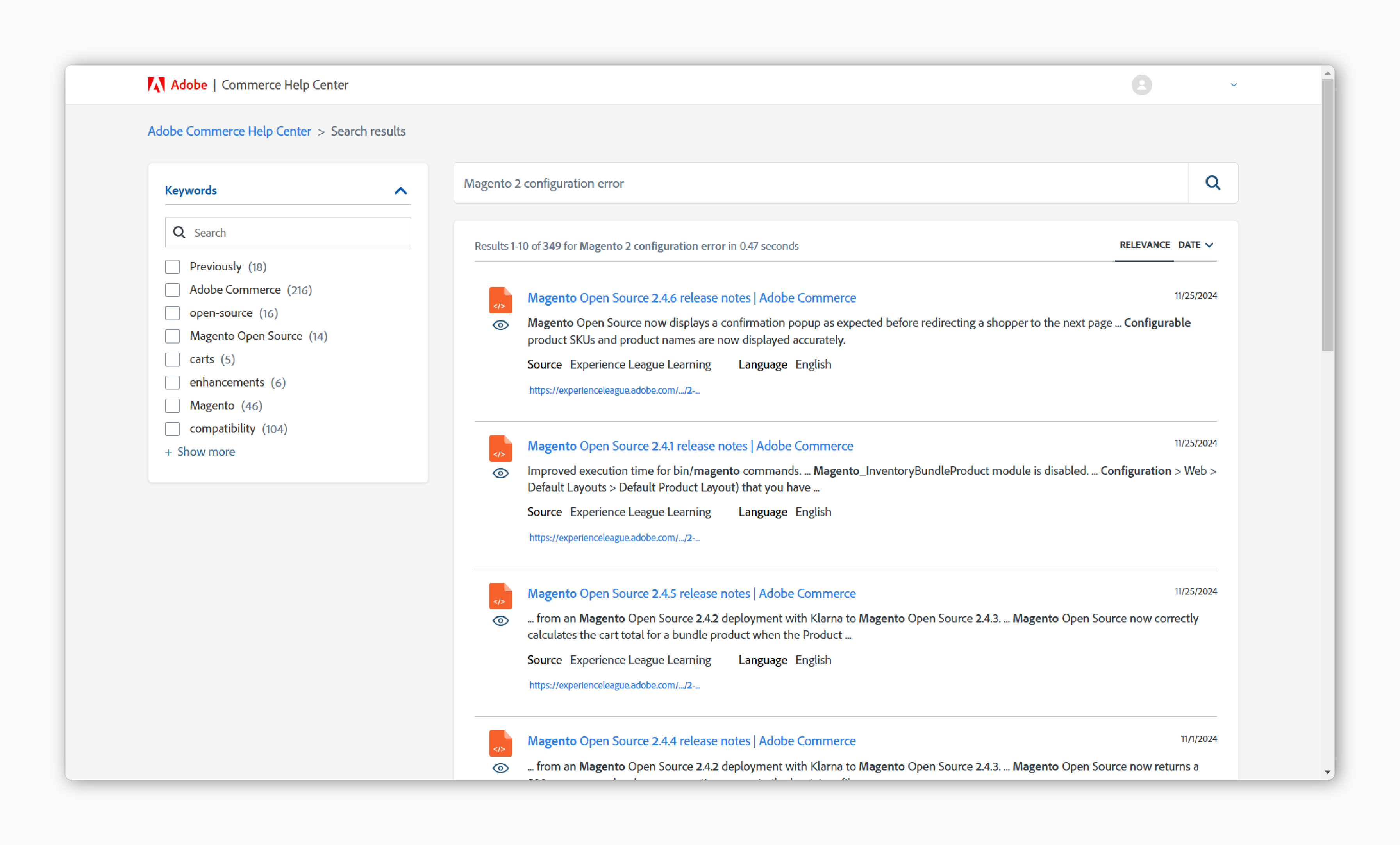1400x845 pixels.
Task: Check the Magento keyword filter
Action: click(172, 405)
